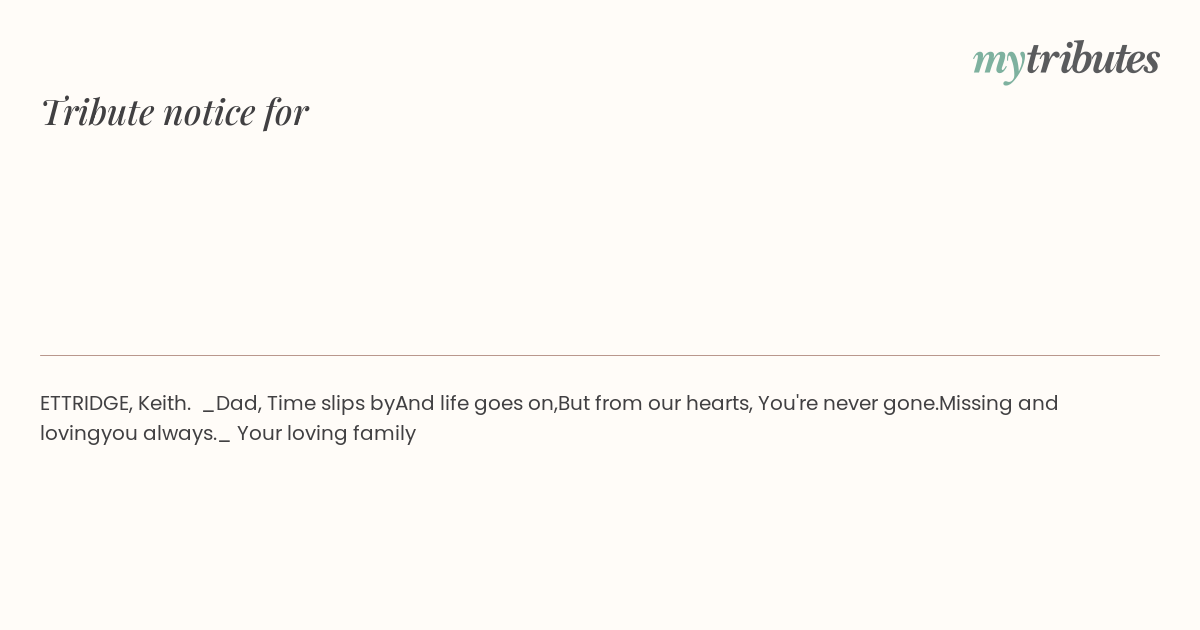Click the horizontal divider line
The width and height of the screenshot is (1200, 630).
[x=600, y=355]
